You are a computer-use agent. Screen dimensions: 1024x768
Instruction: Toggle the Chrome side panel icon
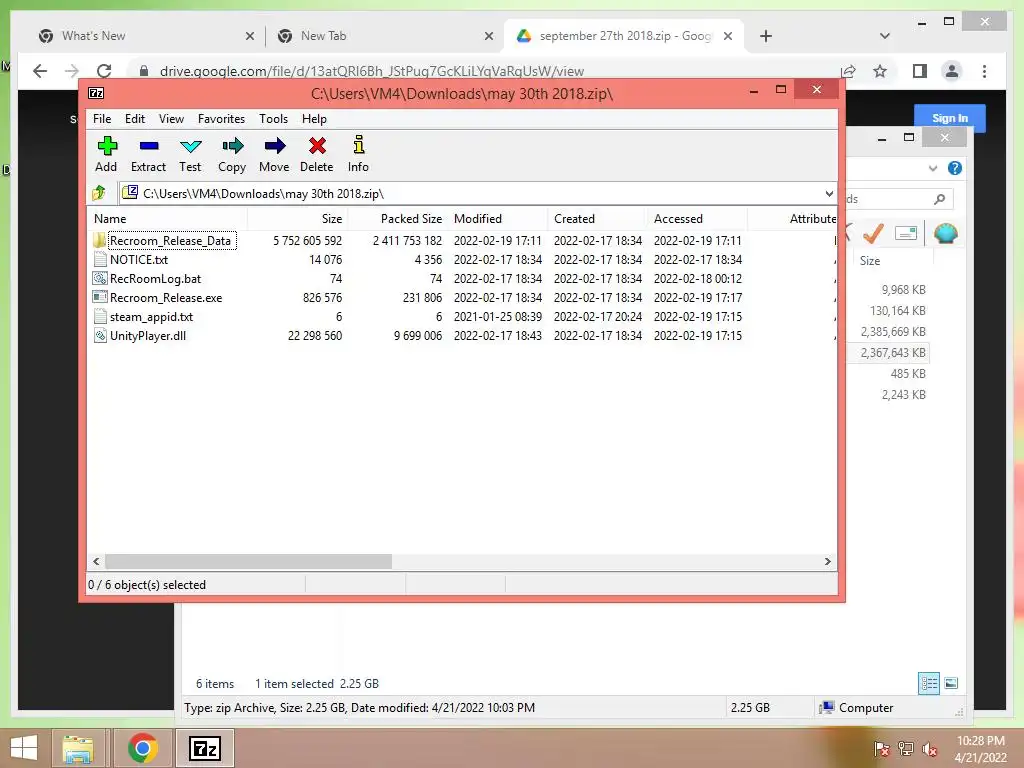coord(920,71)
